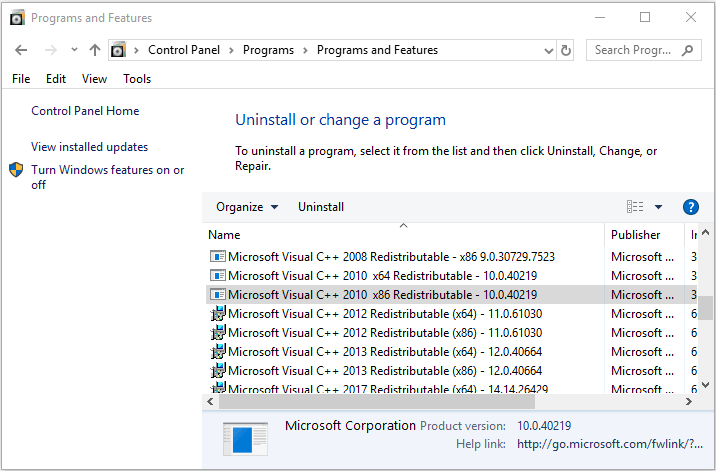Click Programs and Features breadcrumb segment
This screenshot has height=471, width=716.
coord(377,50)
